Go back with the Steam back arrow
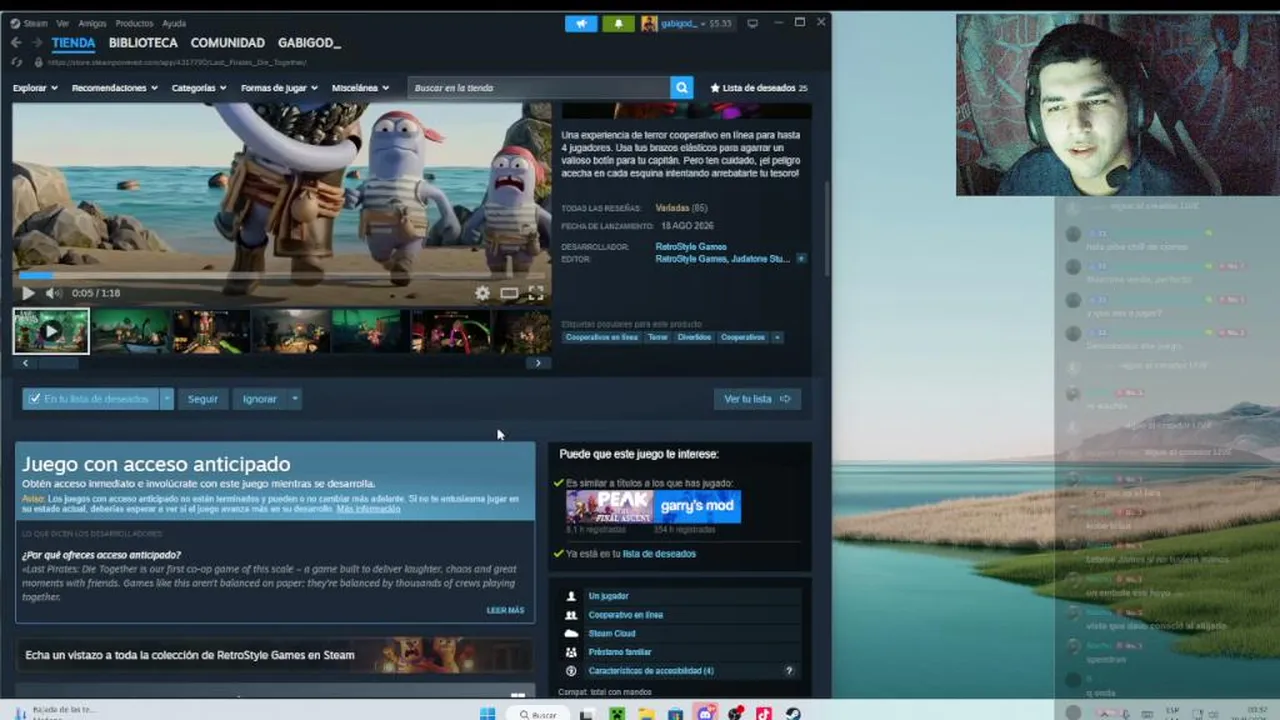 16,43
